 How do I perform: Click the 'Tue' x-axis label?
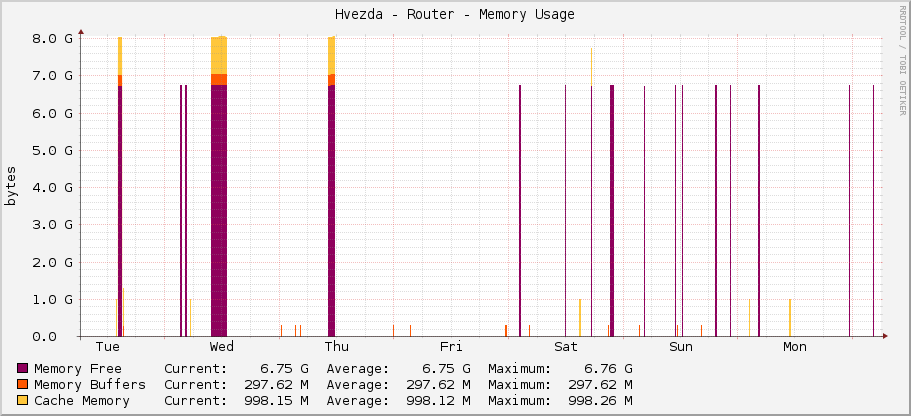coord(107,347)
